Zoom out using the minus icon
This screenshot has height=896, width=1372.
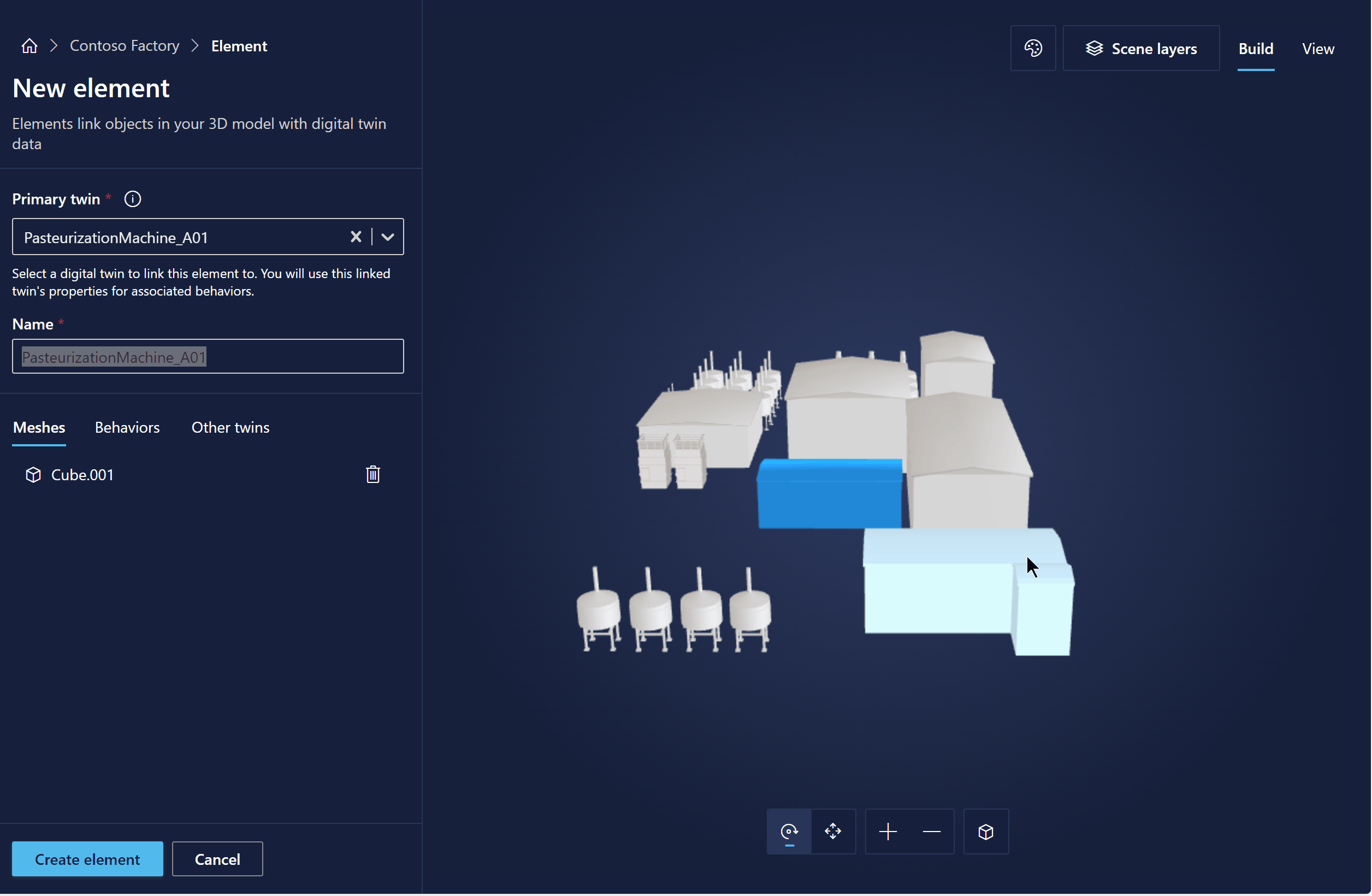tap(931, 832)
